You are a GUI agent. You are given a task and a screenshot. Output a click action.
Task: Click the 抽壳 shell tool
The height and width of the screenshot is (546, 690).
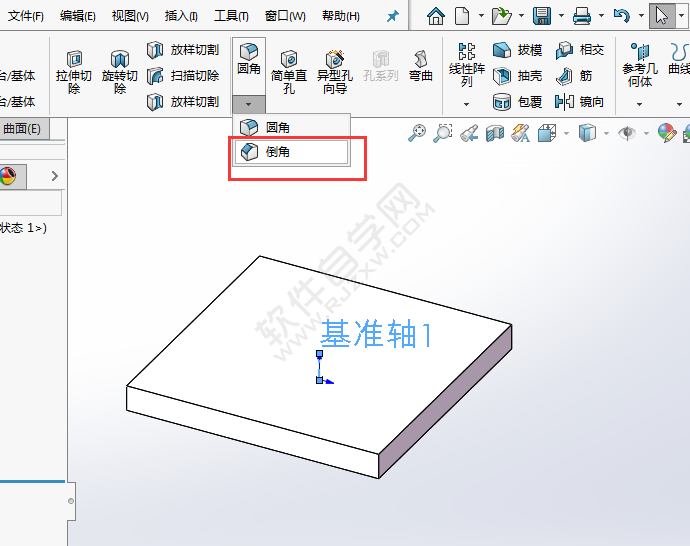pos(518,76)
